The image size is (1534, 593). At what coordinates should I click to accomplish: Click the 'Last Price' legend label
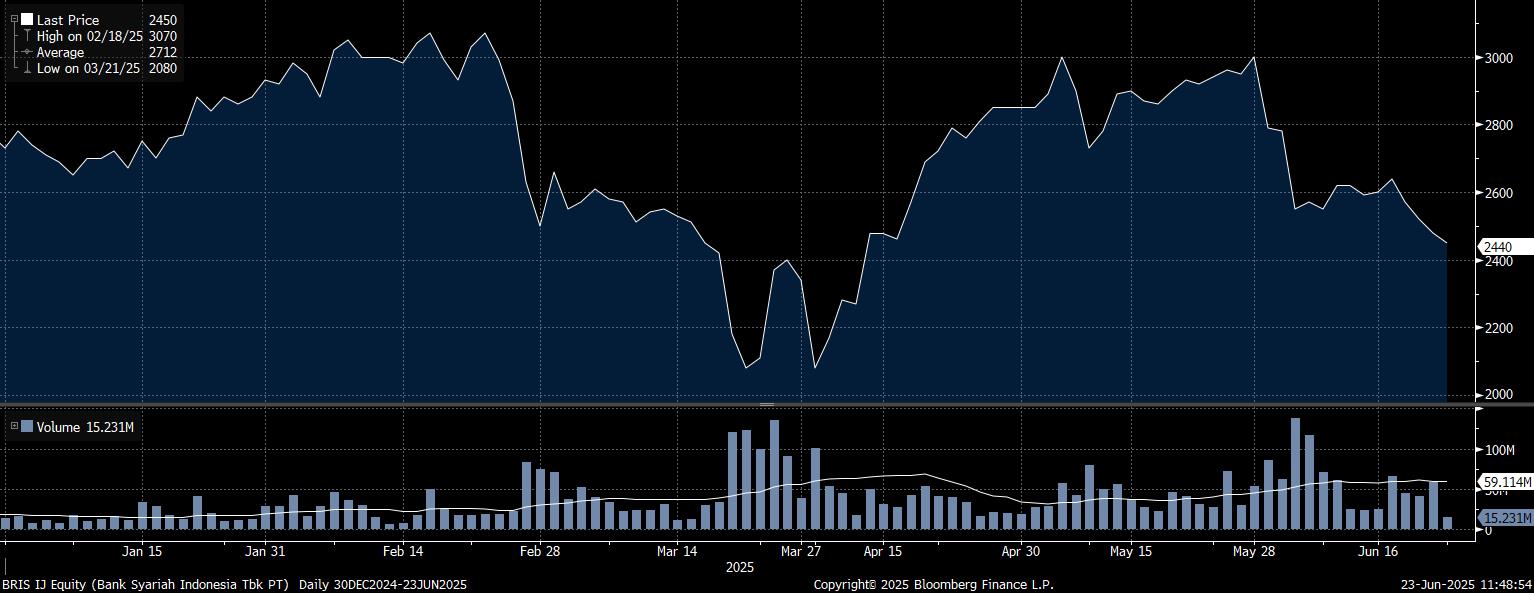click(66, 19)
